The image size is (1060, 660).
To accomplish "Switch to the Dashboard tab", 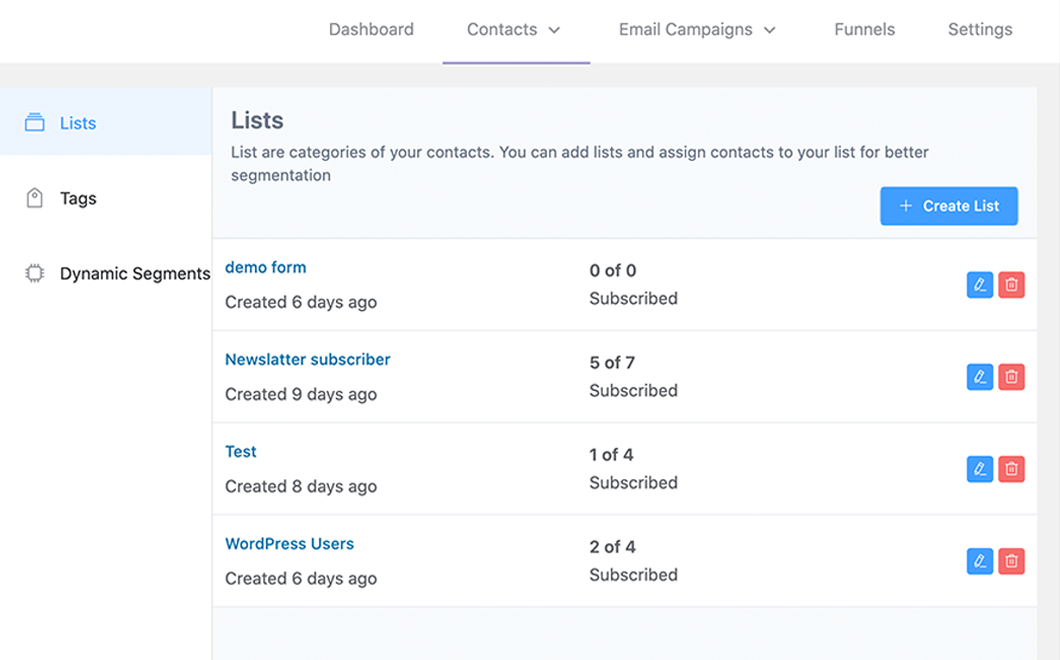I will pos(371,29).
